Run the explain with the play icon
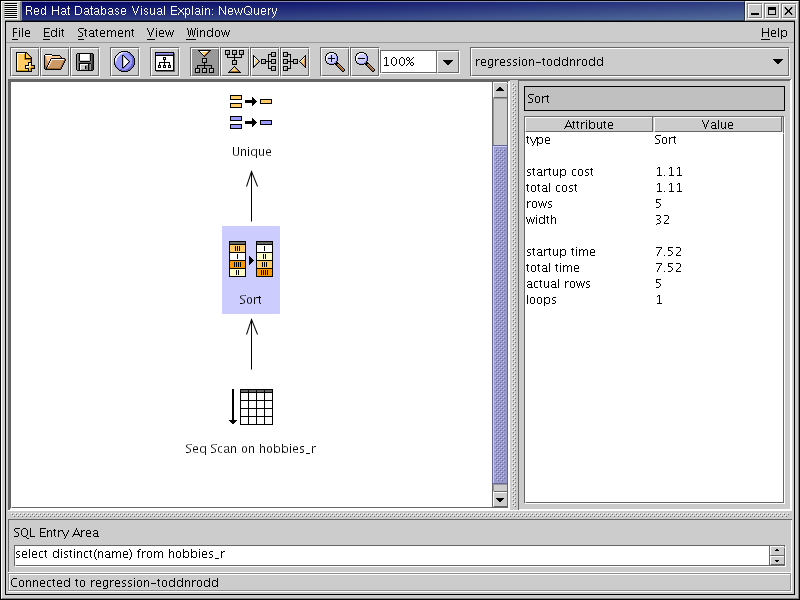 [124, 62]
